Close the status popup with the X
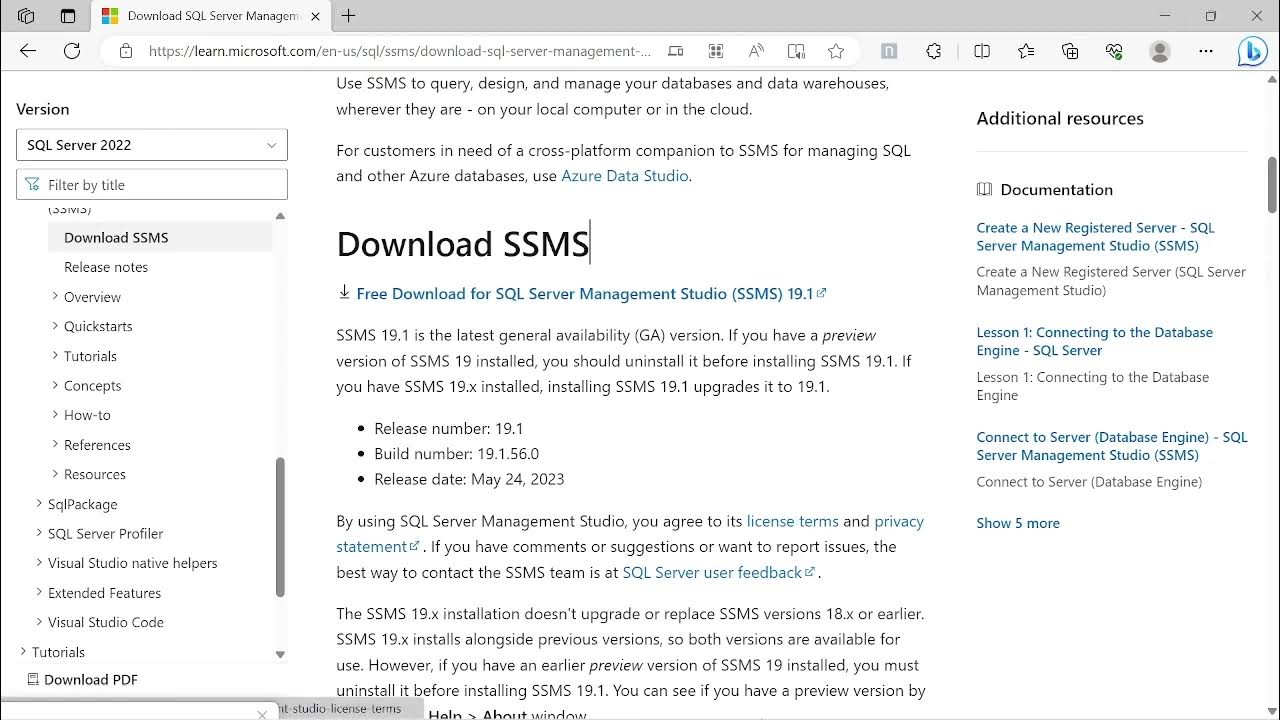The height and width of the screenshot is (720, 1280). (262, 714)
